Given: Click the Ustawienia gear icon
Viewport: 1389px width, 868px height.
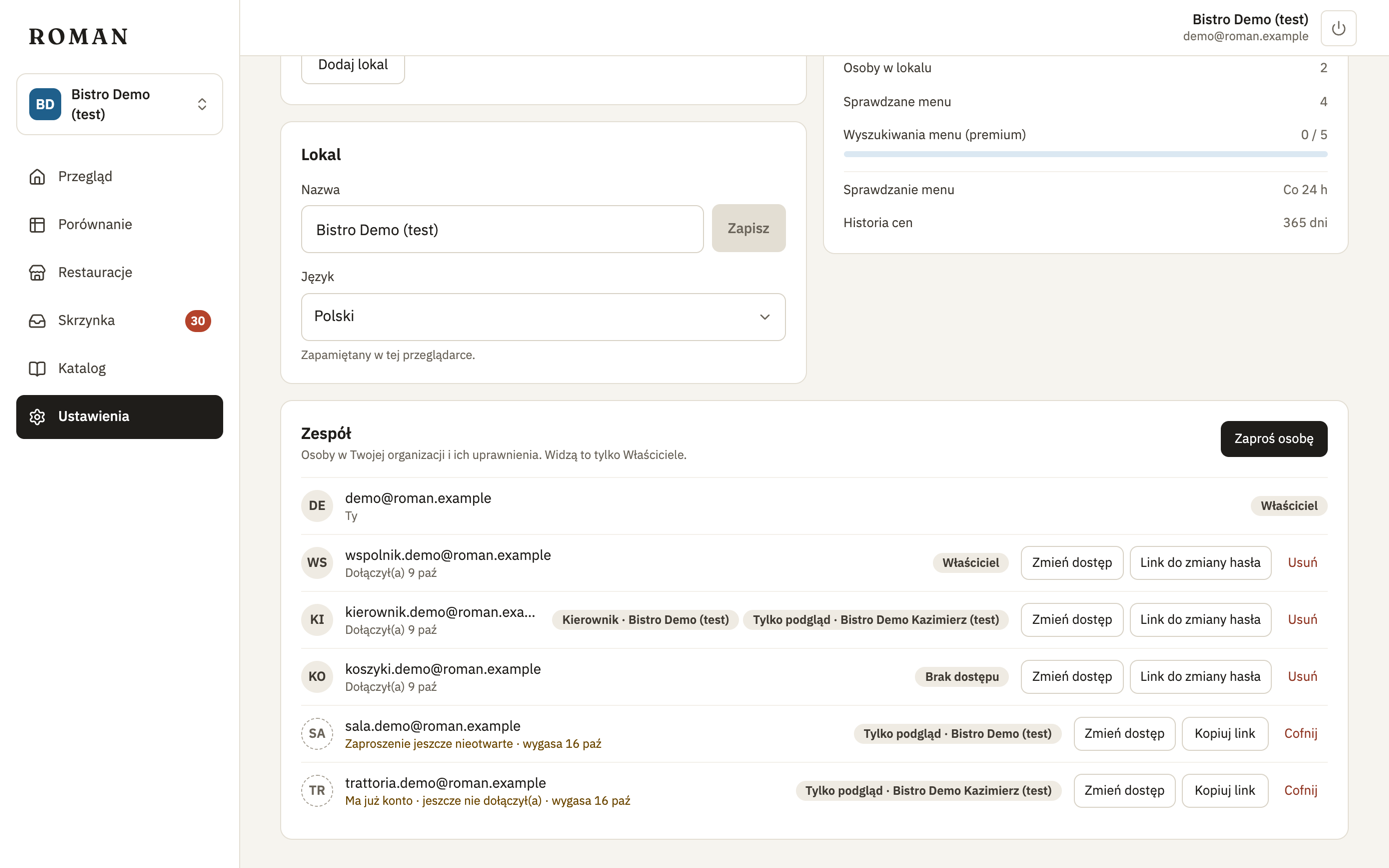Looking at the screenshot, I should click(37, 417).
